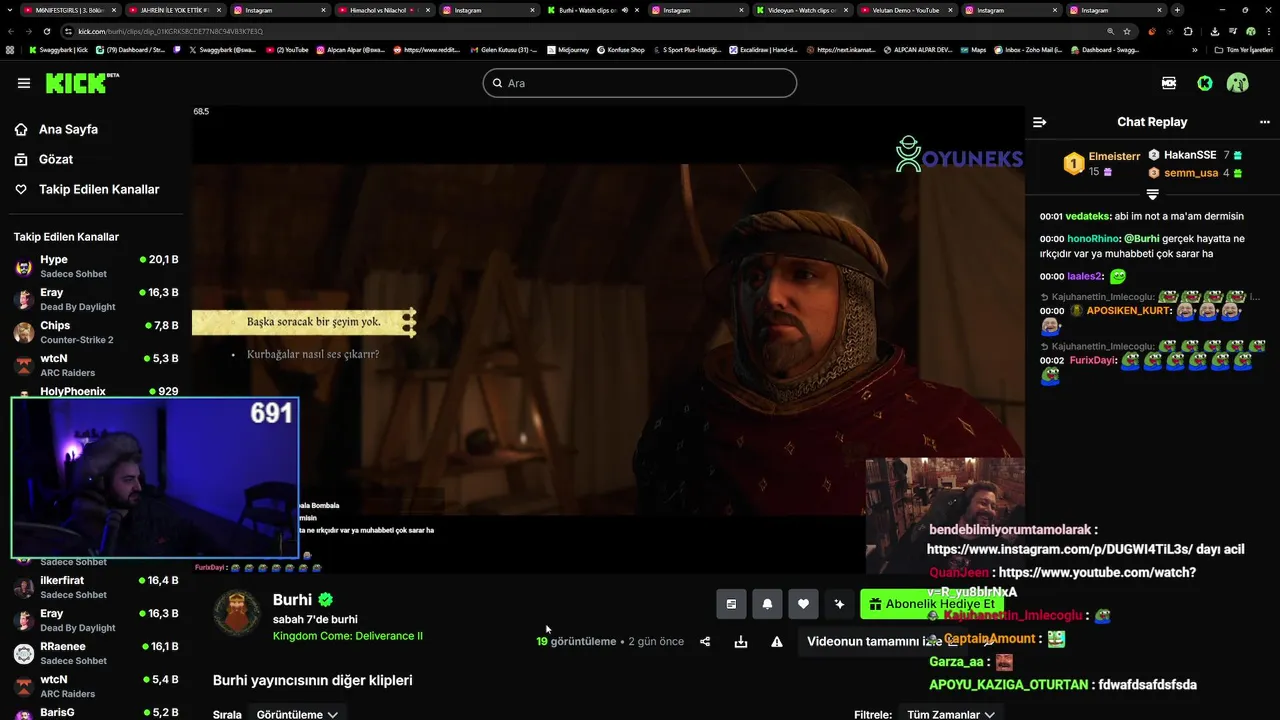Click the address bar URL

click(170, 31)
